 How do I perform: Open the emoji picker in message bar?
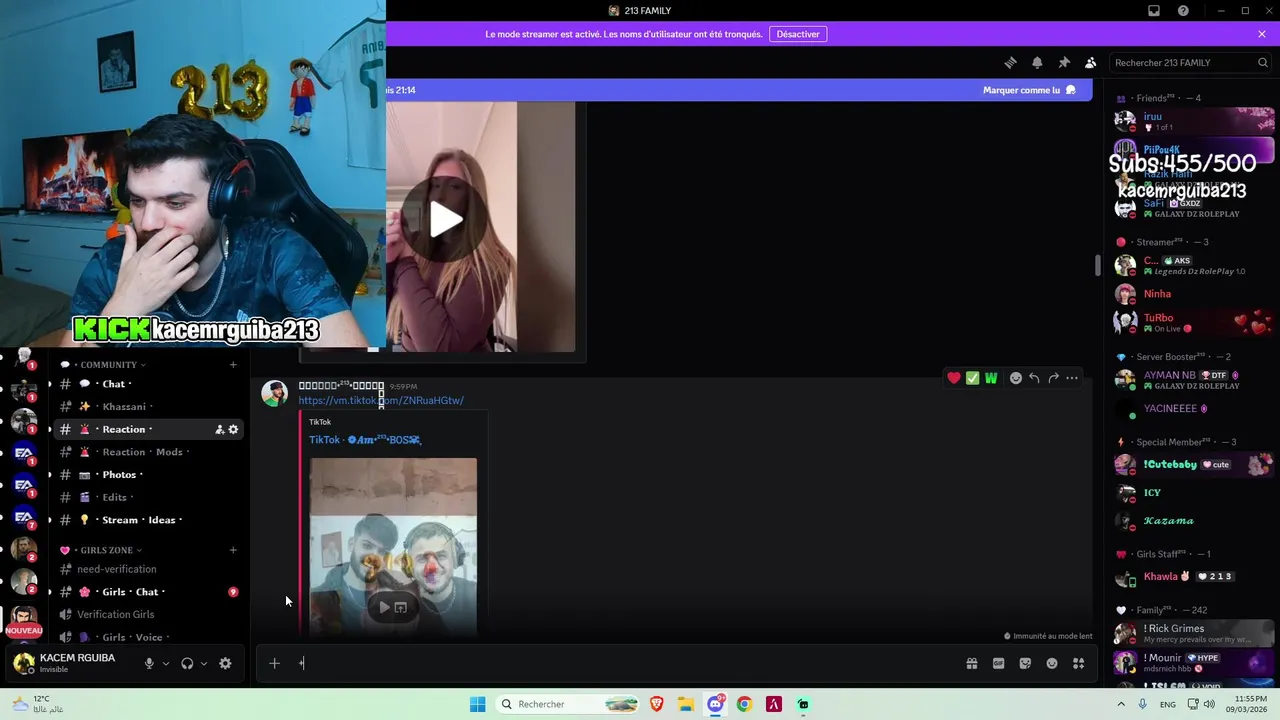click(1052, 663)
